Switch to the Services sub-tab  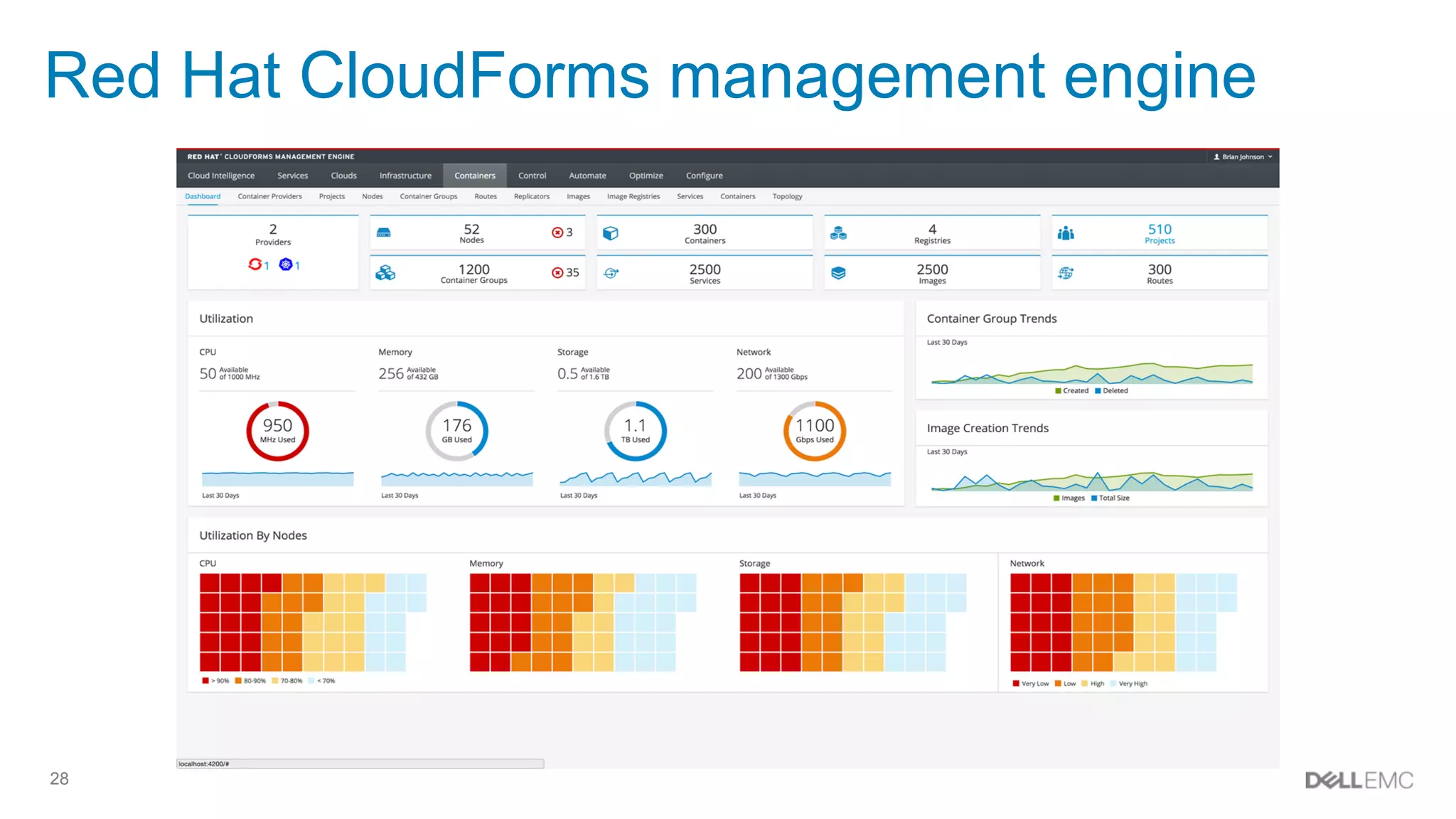coord(690,197)
